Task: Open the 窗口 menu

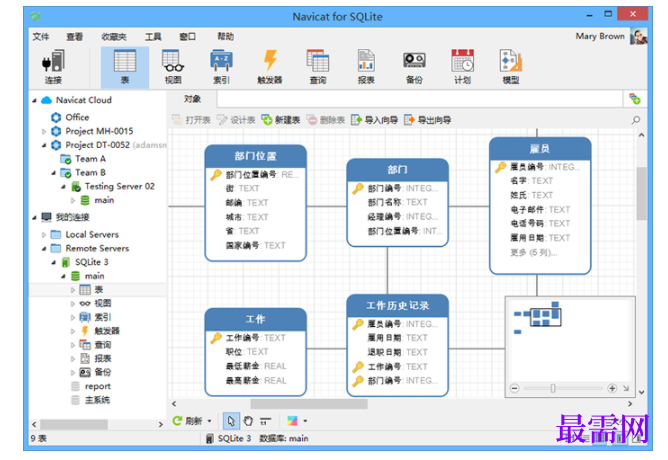Action: point(187,37)
